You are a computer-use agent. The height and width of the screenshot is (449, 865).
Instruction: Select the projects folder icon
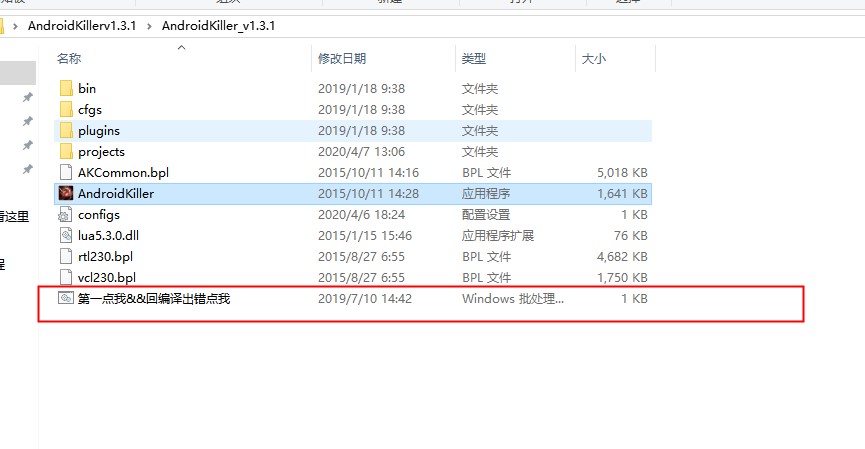[66, 151]
